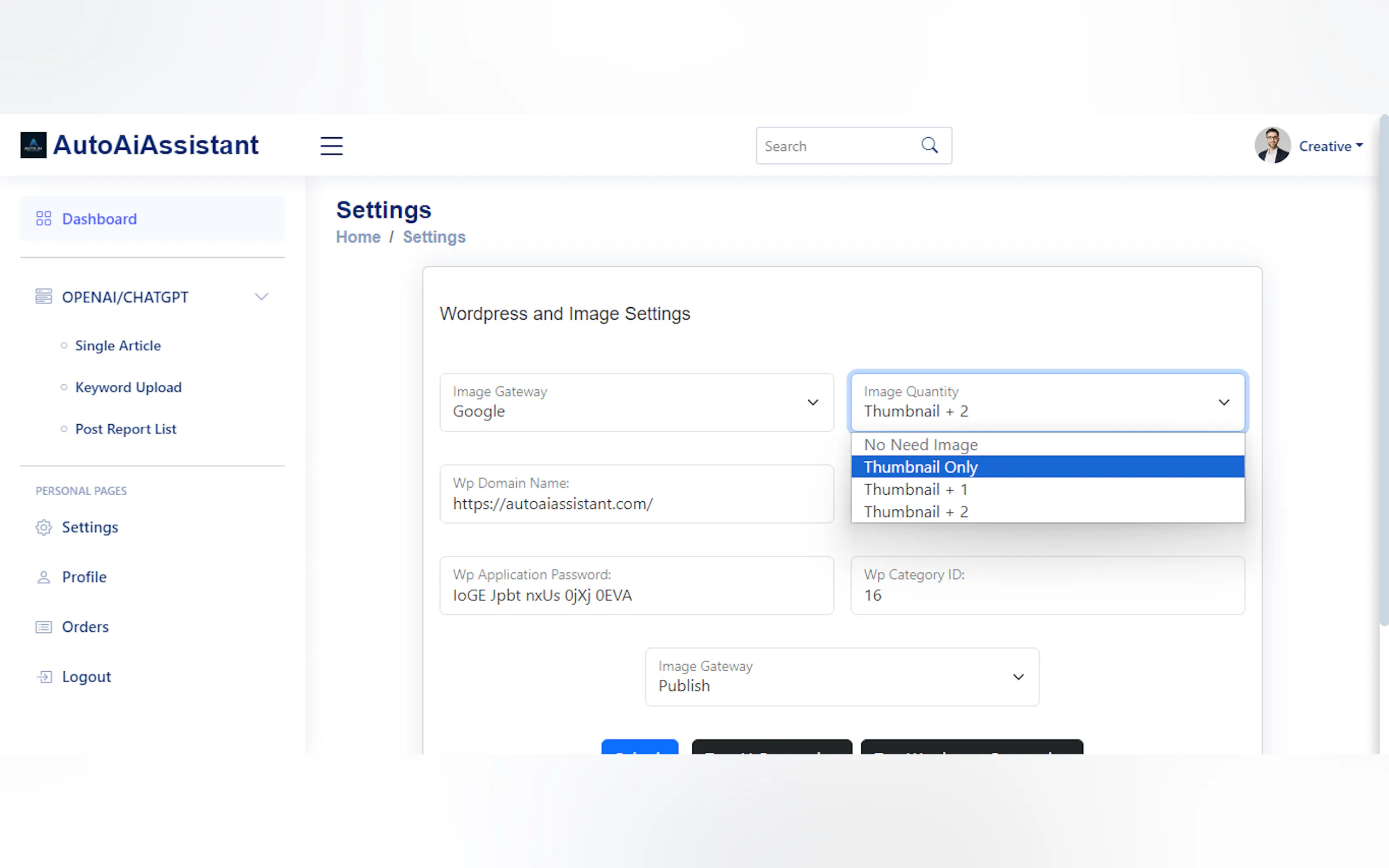1389x868 pixels.
Task: Go to Keyword Upload page
Action: (128, 387)
